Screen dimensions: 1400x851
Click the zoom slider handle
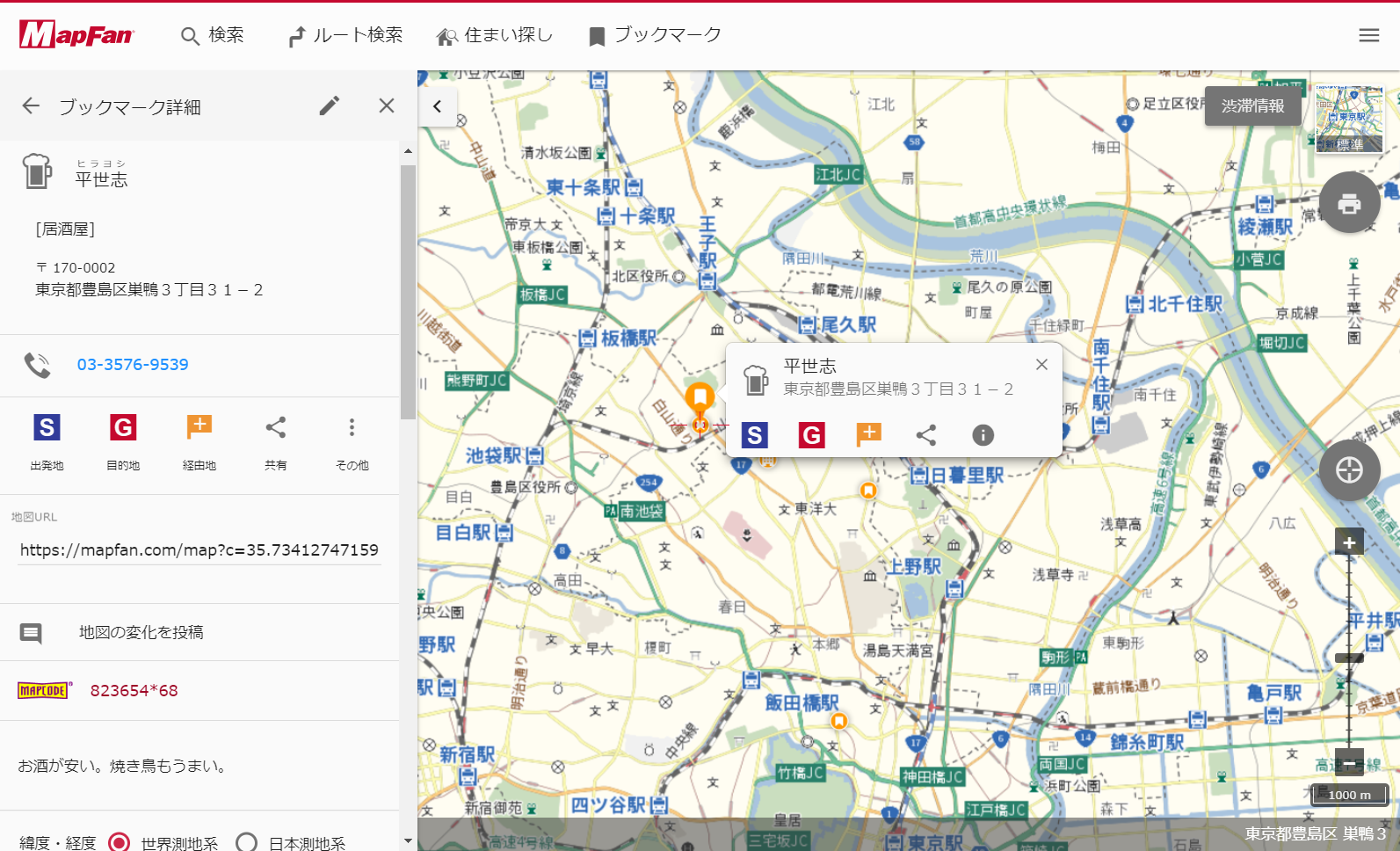click(x=1349, y=658)
